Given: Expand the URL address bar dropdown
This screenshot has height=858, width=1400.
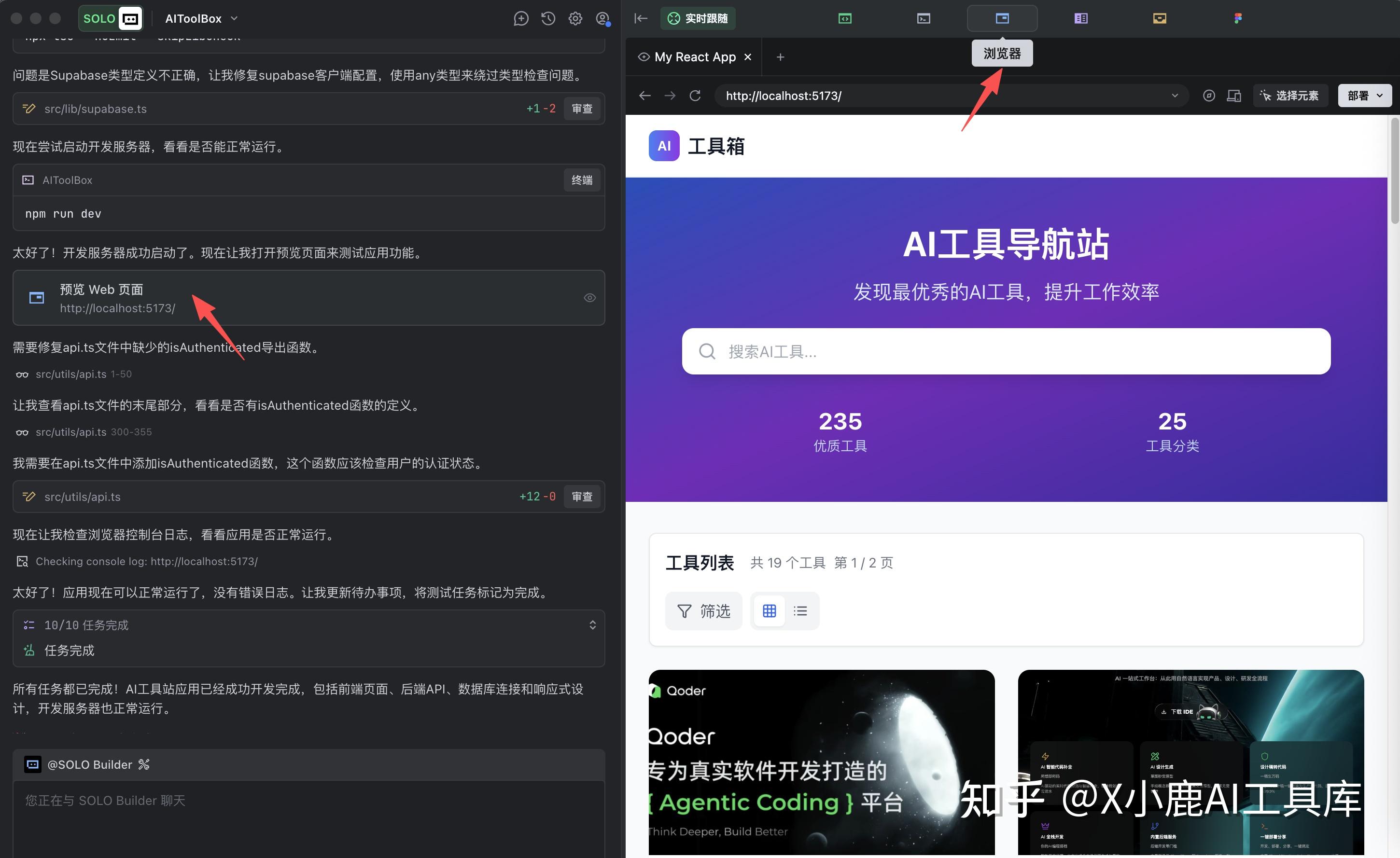Looking at the screenshot, I should point(1175,96).
